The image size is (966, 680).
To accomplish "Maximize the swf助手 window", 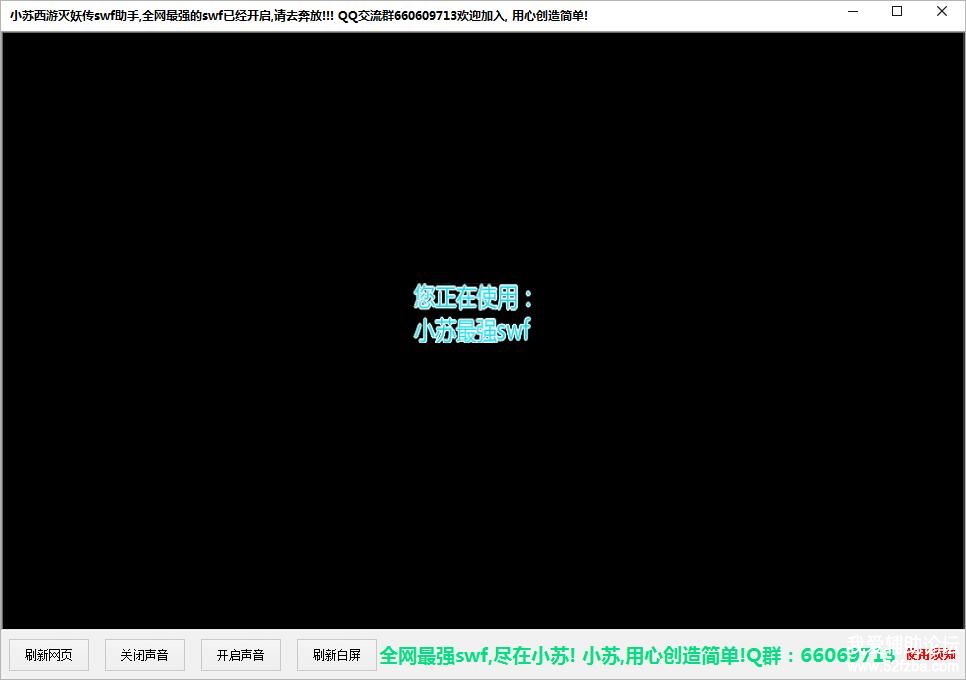I will point(897,12).
